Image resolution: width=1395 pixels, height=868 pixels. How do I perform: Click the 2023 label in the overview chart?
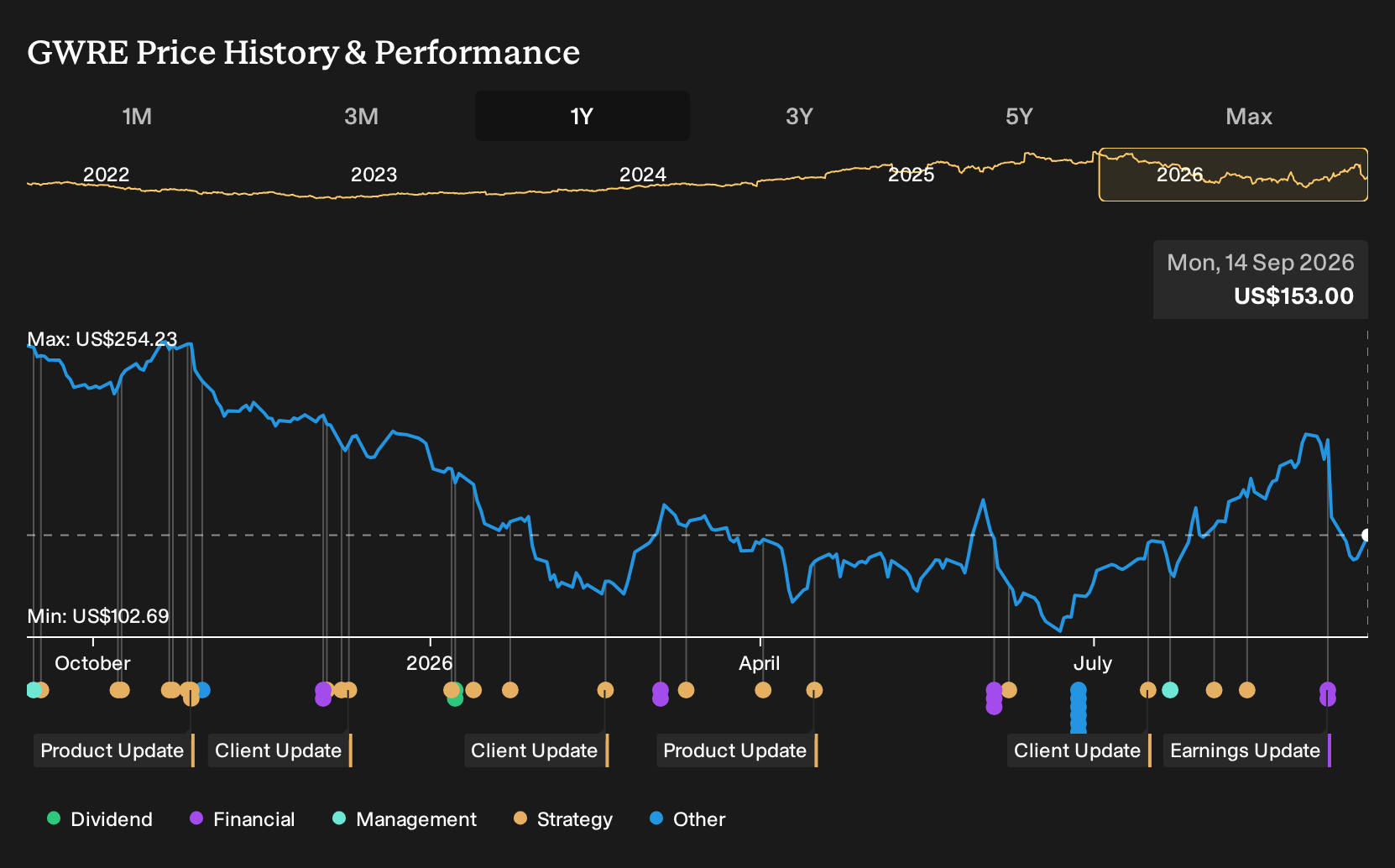point(374,174)
